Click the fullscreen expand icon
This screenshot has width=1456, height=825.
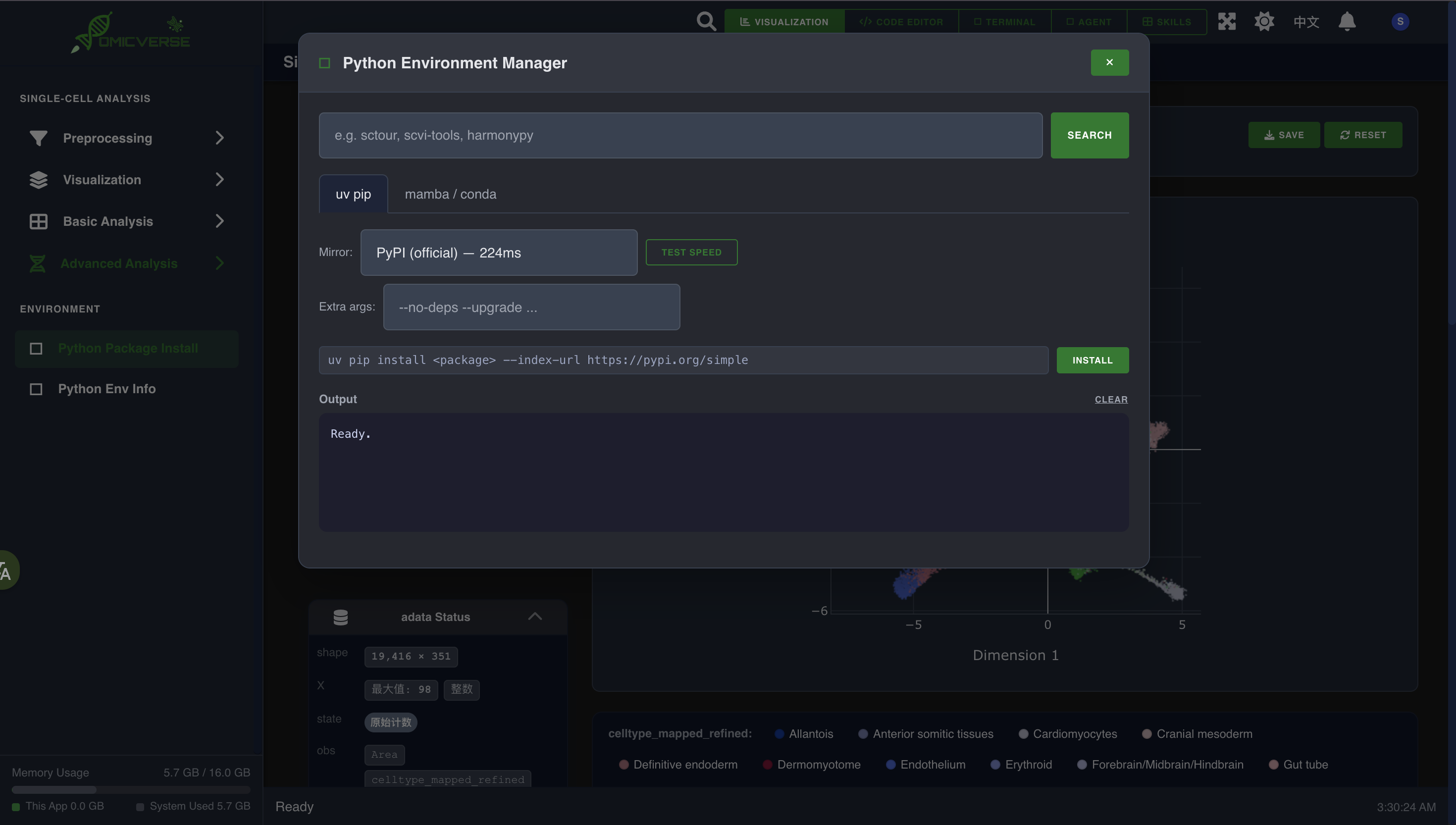[1227, 21]
